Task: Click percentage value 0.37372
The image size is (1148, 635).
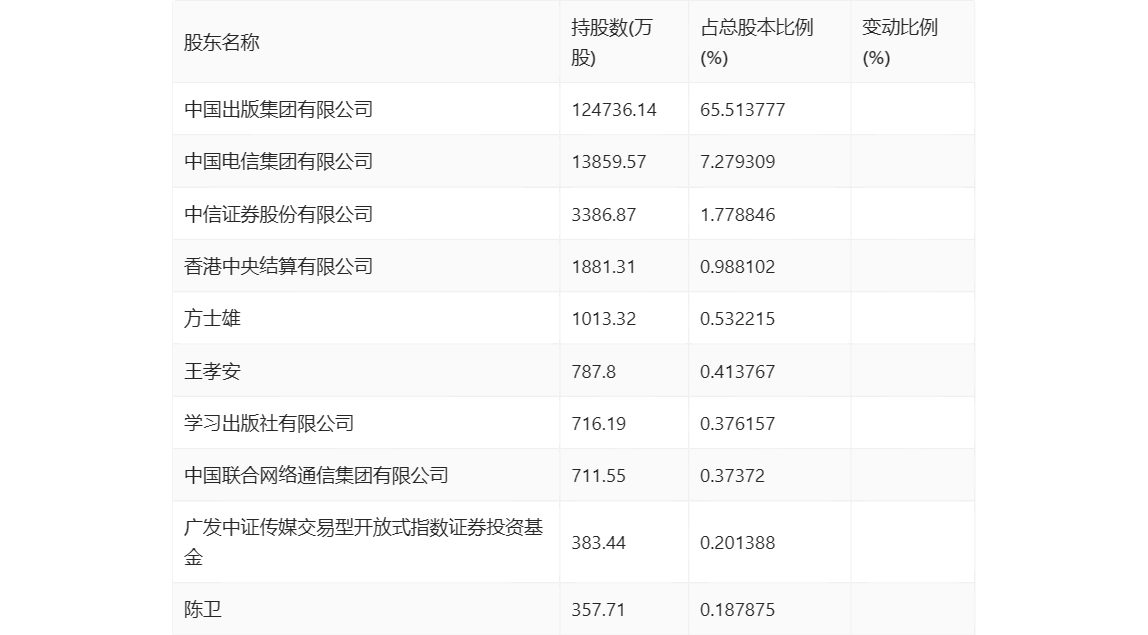Action: [733, 476]
